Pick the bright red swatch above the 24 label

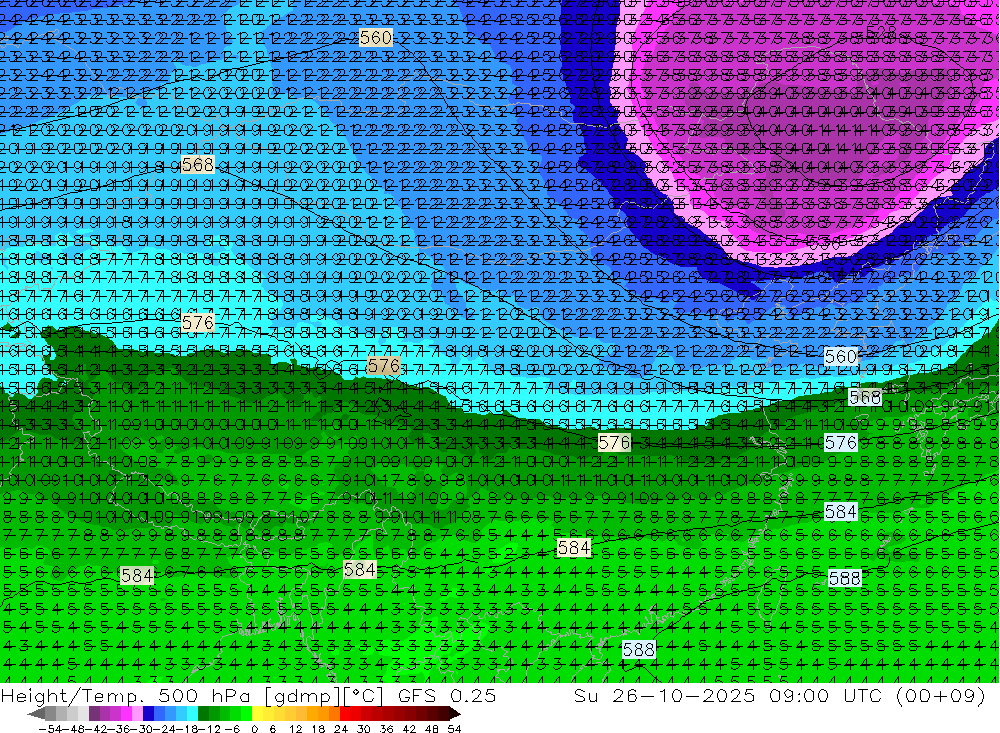click(x=345, y=714)
